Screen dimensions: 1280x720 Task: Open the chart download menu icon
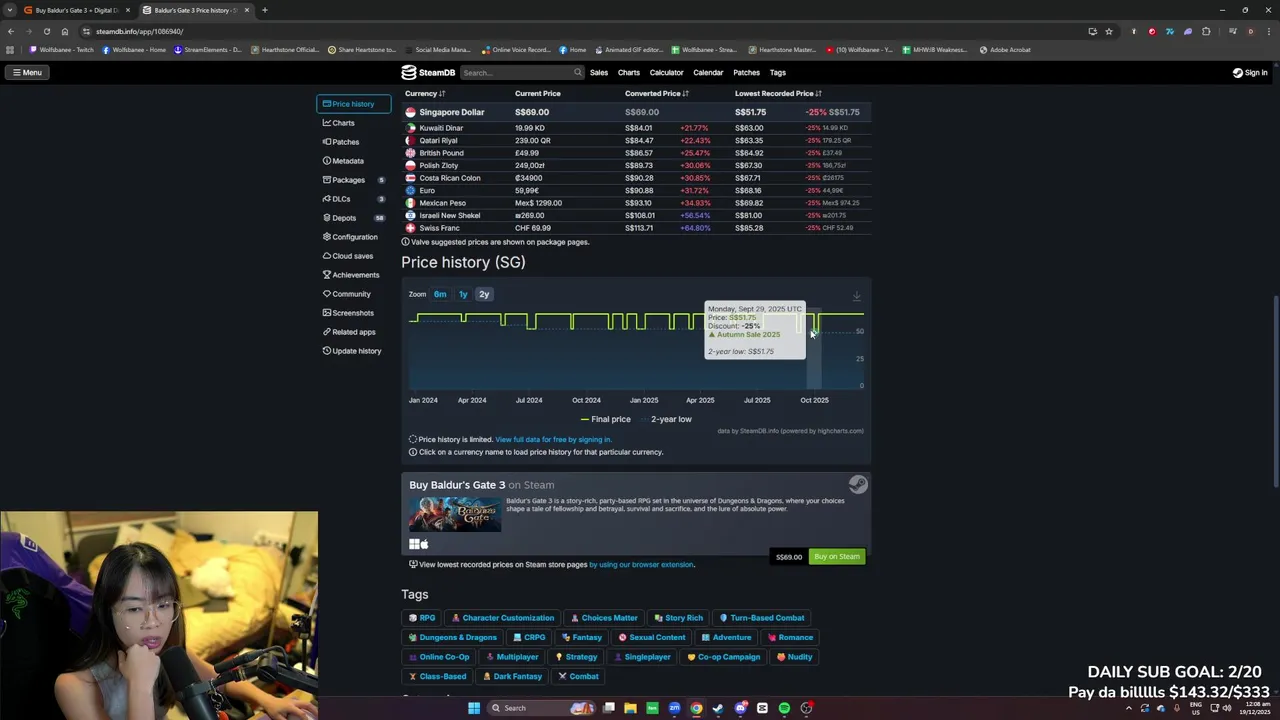pos(856,297)
